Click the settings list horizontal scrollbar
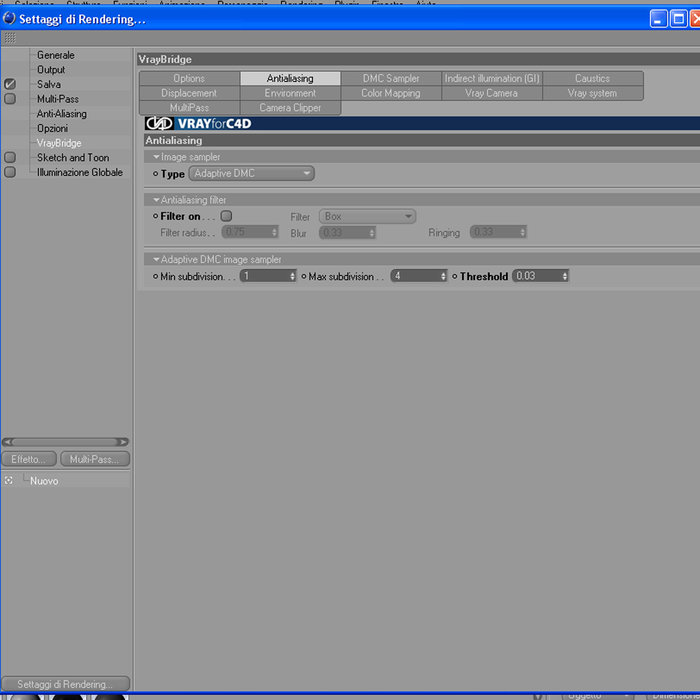700x700 pixels. (65, 442)
